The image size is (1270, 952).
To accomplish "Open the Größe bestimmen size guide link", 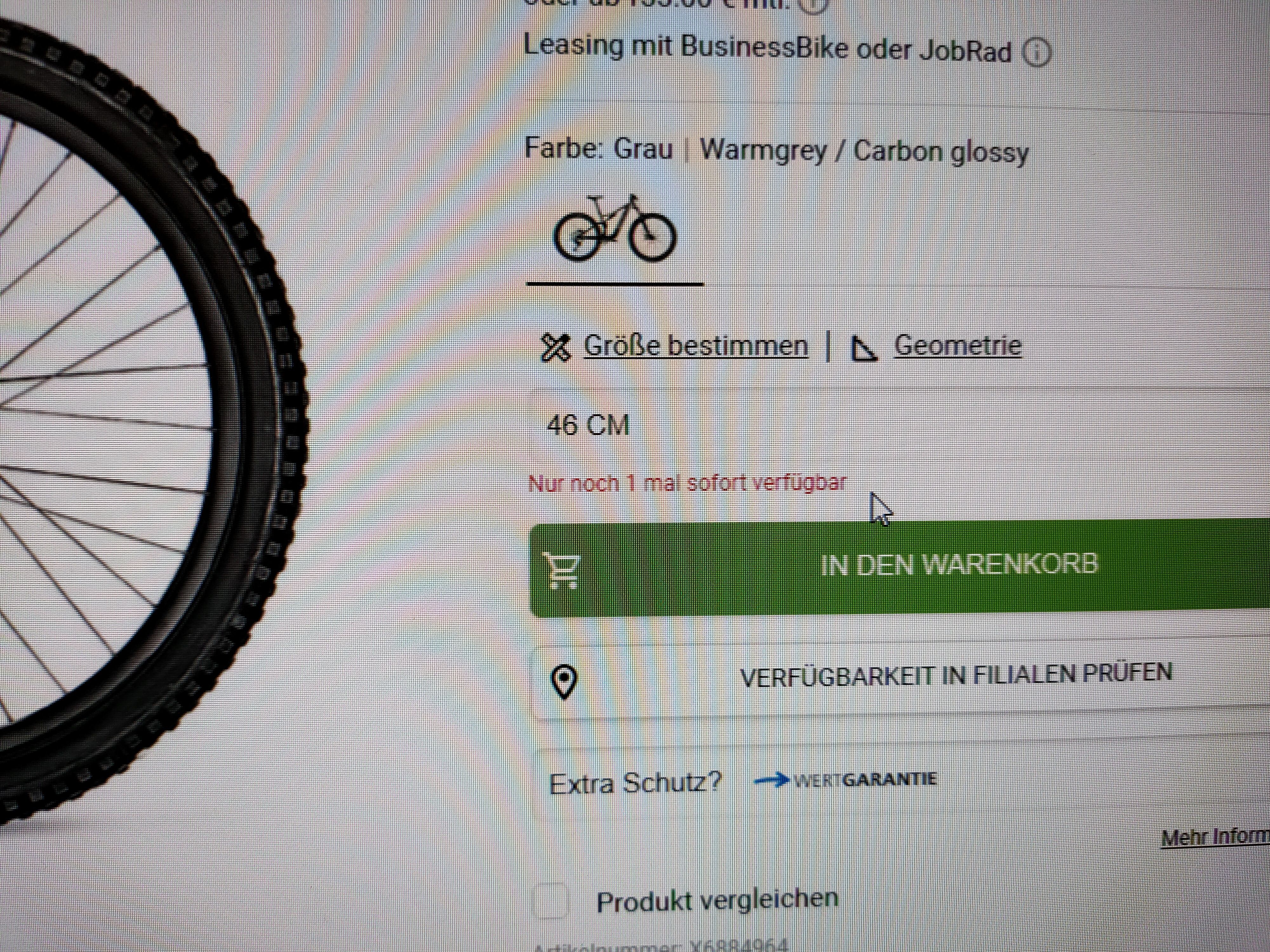I will pyautogui.click(x=696, y=346).
